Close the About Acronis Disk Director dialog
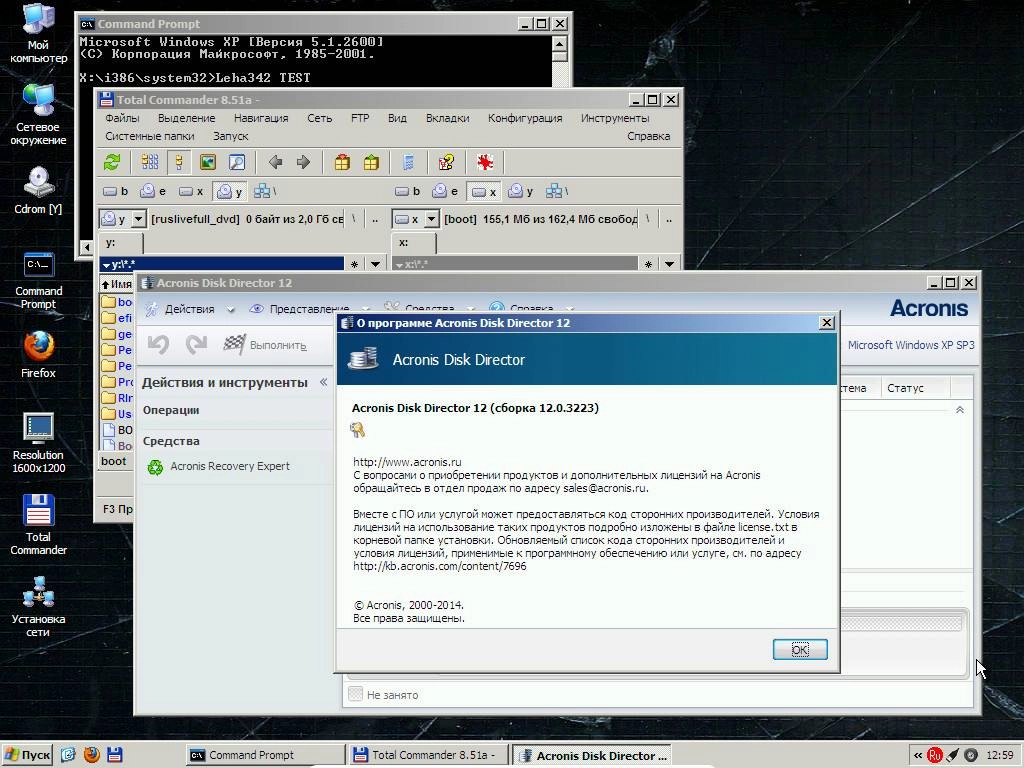 (x=826, y=323)
